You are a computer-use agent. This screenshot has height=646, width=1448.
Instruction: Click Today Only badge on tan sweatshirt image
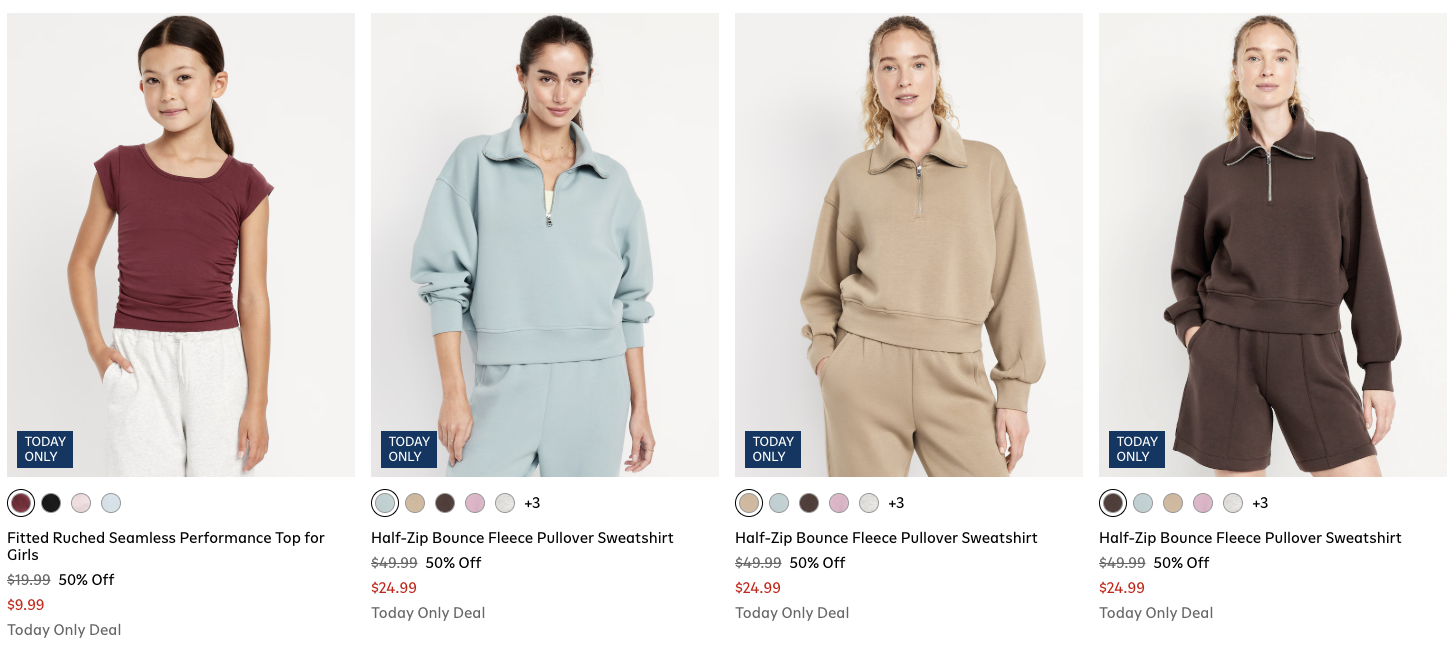[773, 449]
